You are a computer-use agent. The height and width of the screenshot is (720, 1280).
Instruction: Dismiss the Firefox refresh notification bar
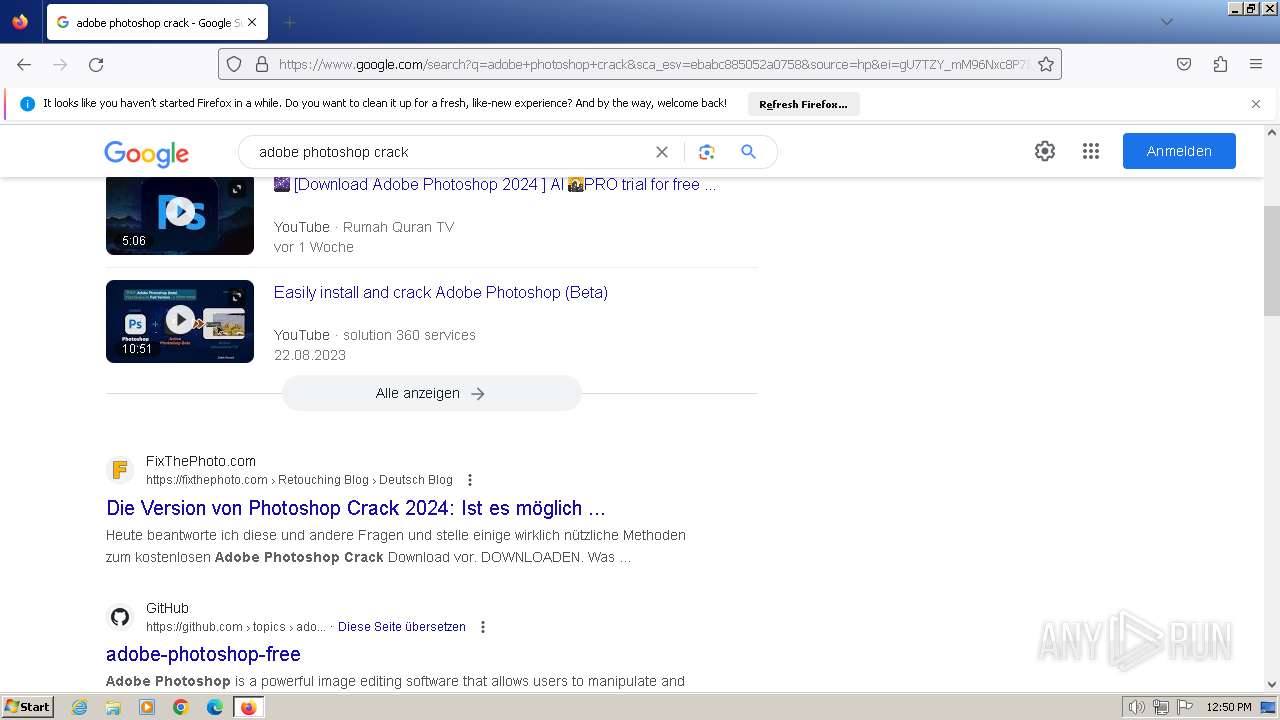click(1256, 104)
